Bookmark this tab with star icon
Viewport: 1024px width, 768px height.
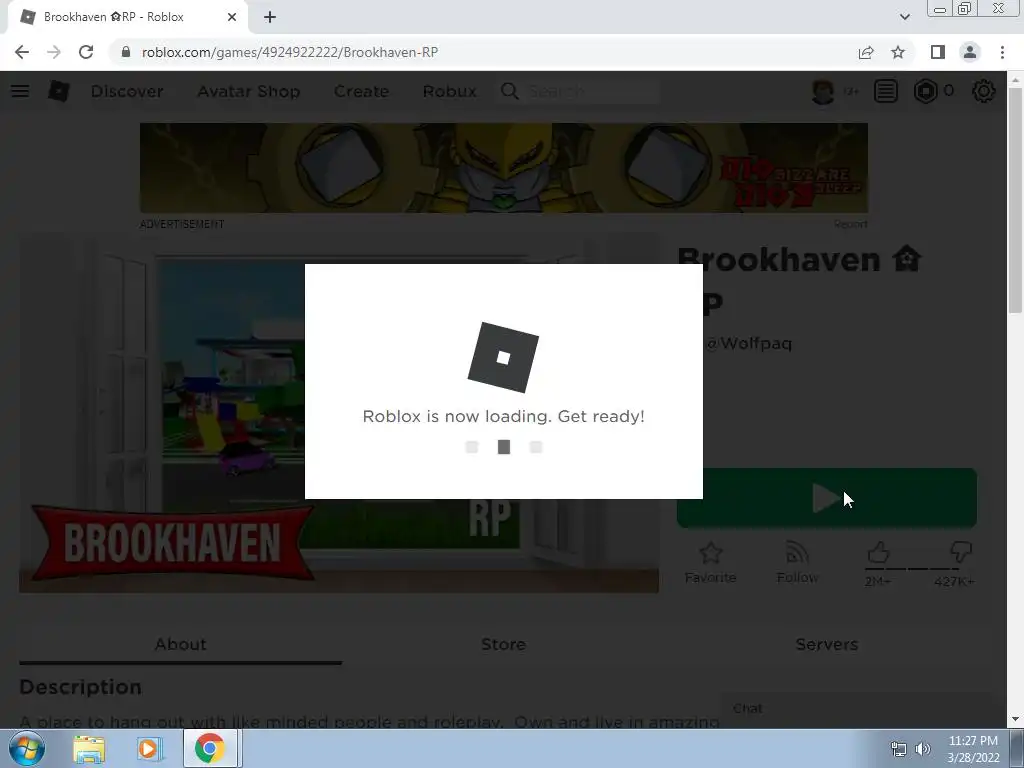point(898,52)
